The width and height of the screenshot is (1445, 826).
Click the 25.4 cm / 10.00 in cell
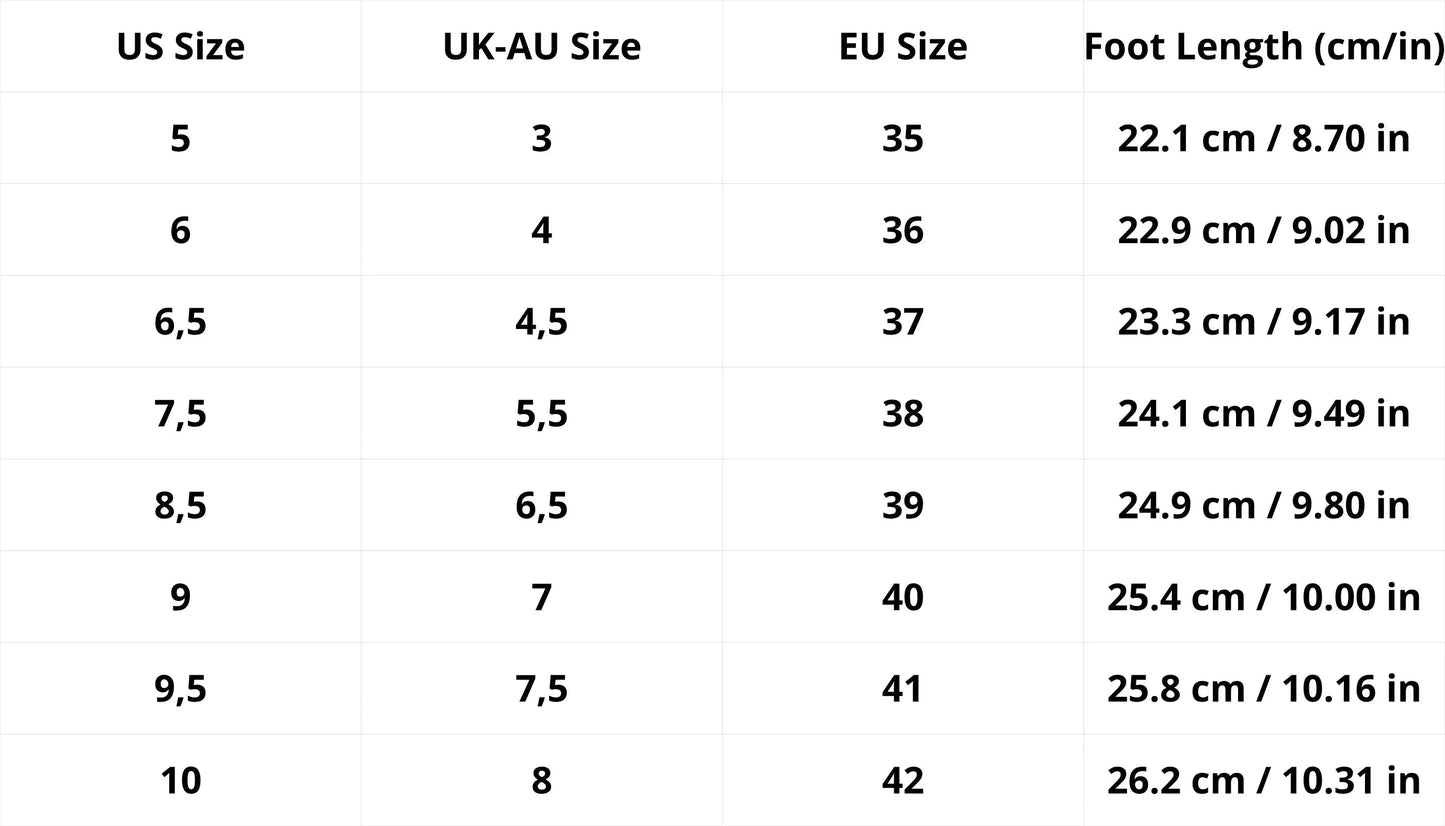[x=1264, y=597]
